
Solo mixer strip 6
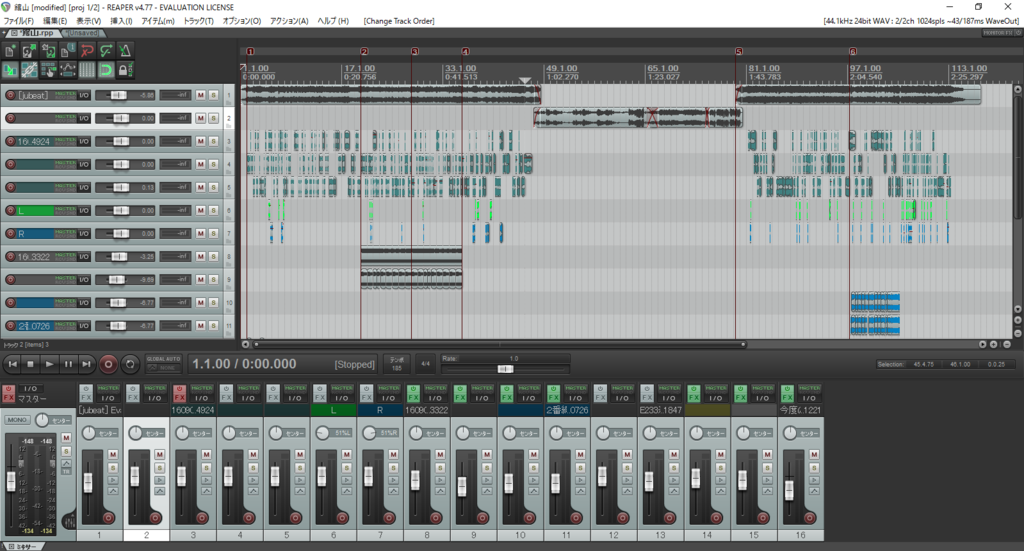[347, 468]
